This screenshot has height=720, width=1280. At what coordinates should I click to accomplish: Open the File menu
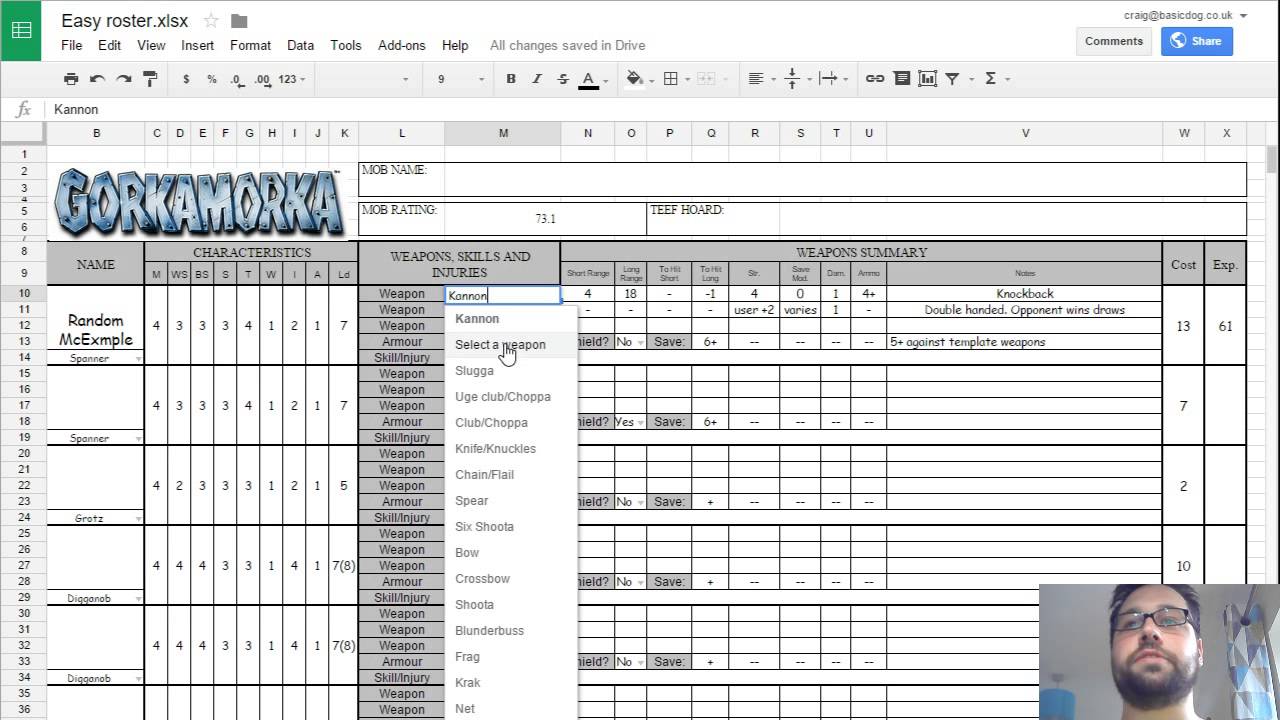[71, 45]
